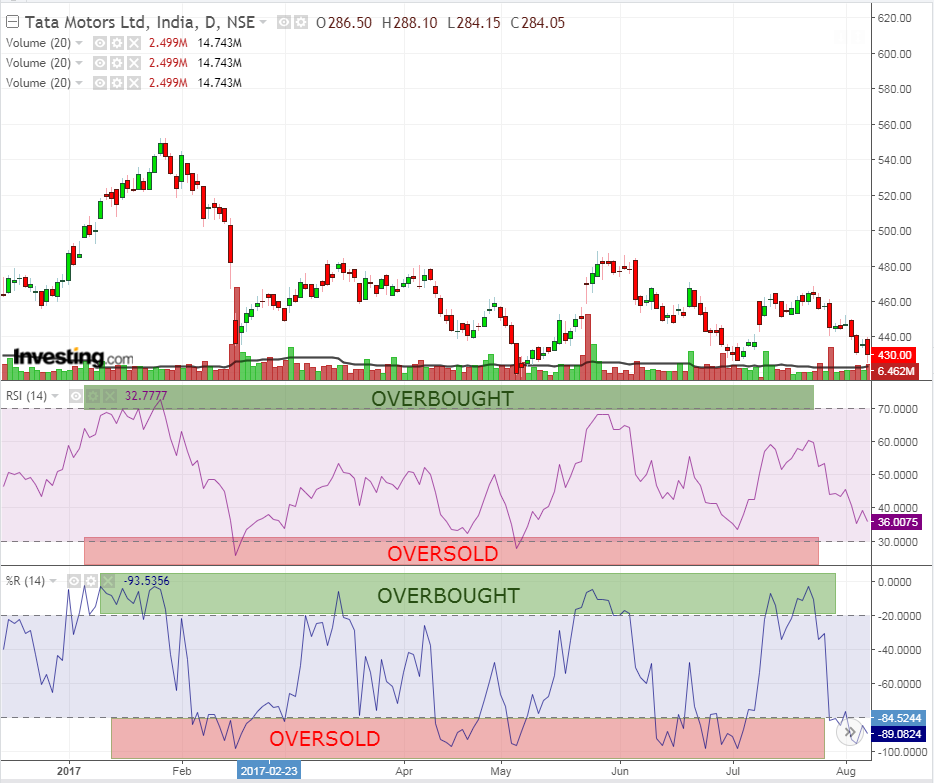The image size is (934, 783).
Task: Click the Aug label on time axis
Action: point(846,771)
